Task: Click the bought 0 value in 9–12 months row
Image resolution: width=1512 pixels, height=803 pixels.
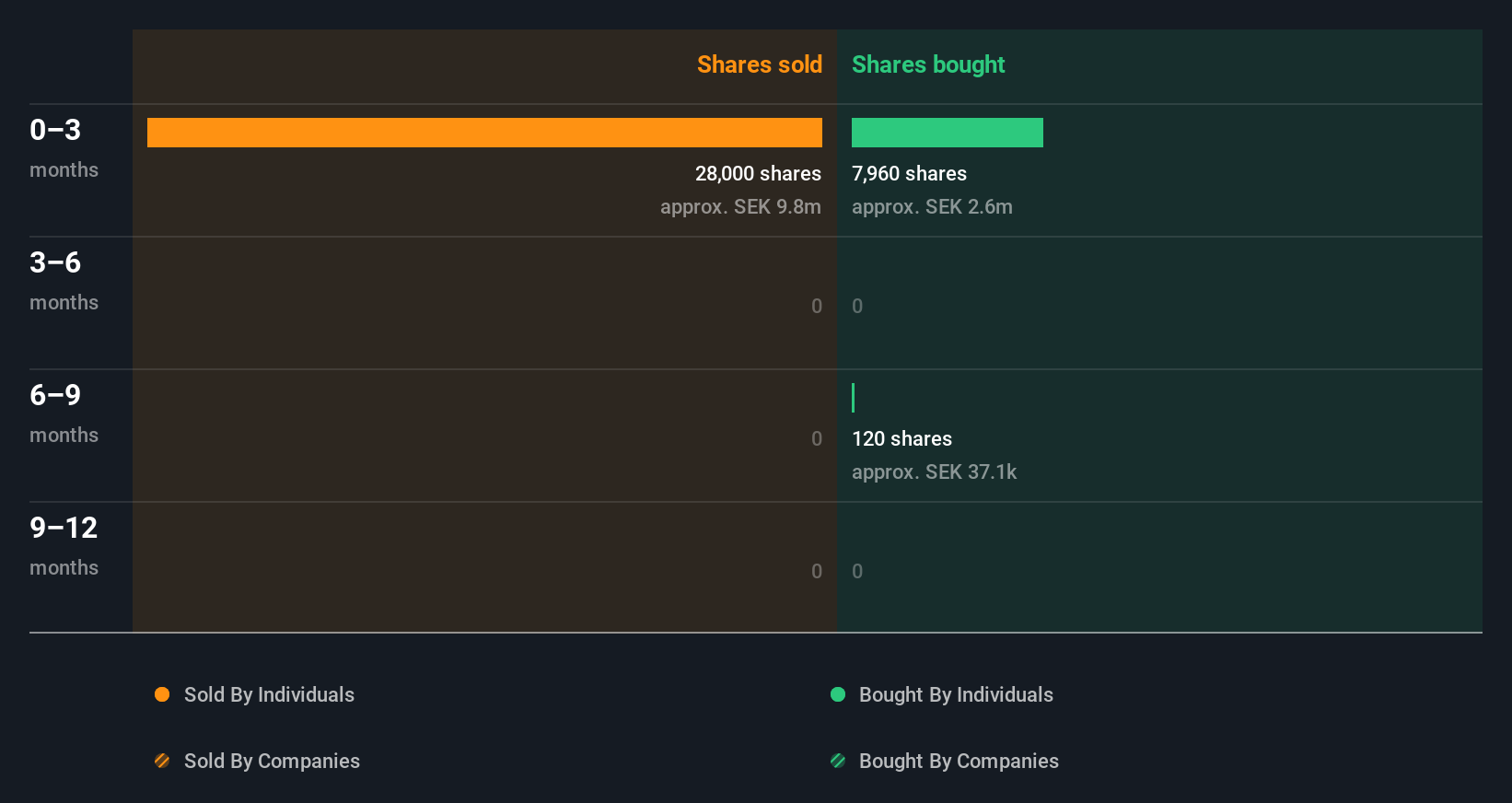Action: point(857,571)
